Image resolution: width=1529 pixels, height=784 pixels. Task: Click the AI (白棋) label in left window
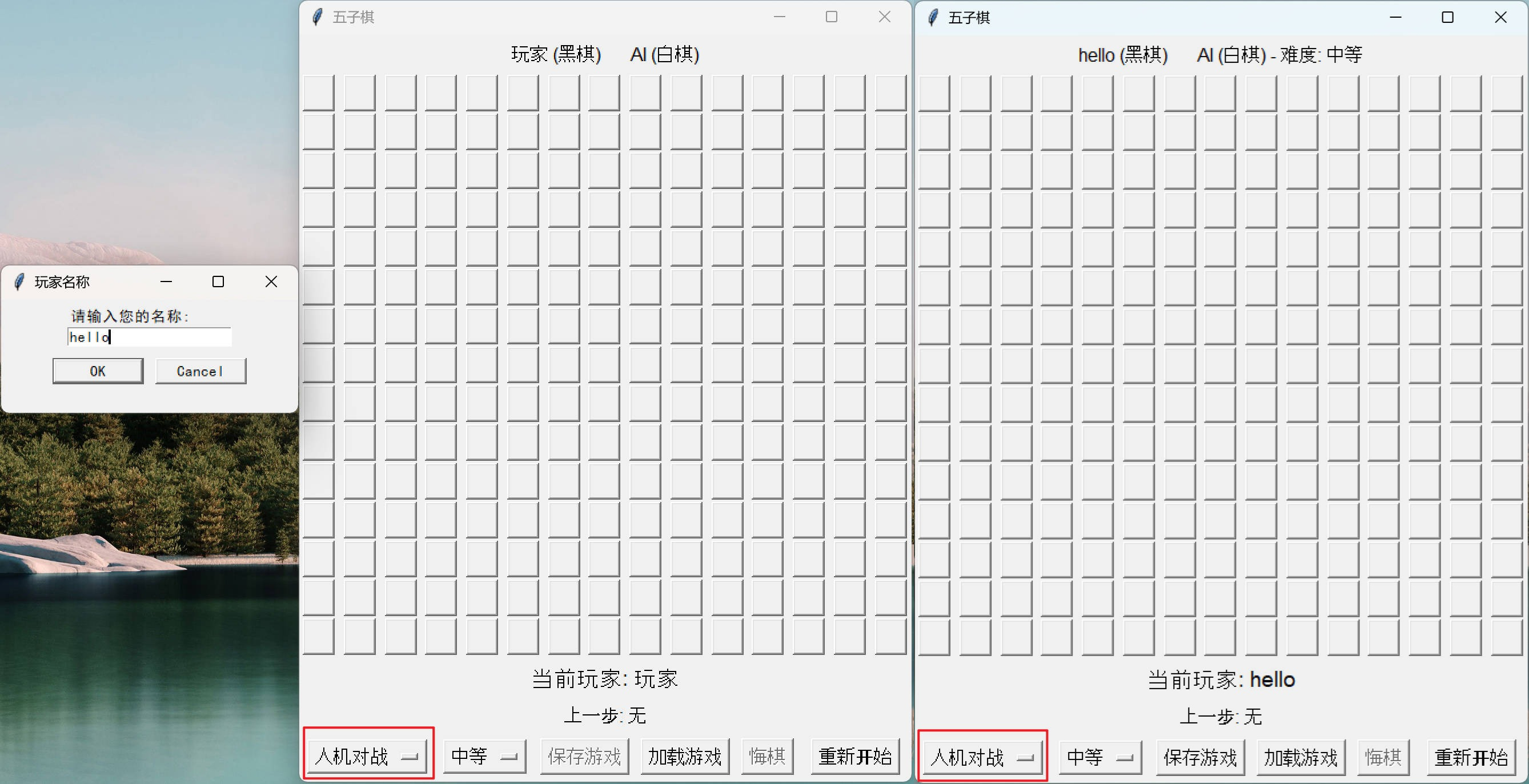pyautogui.click(x=665, y=55)
